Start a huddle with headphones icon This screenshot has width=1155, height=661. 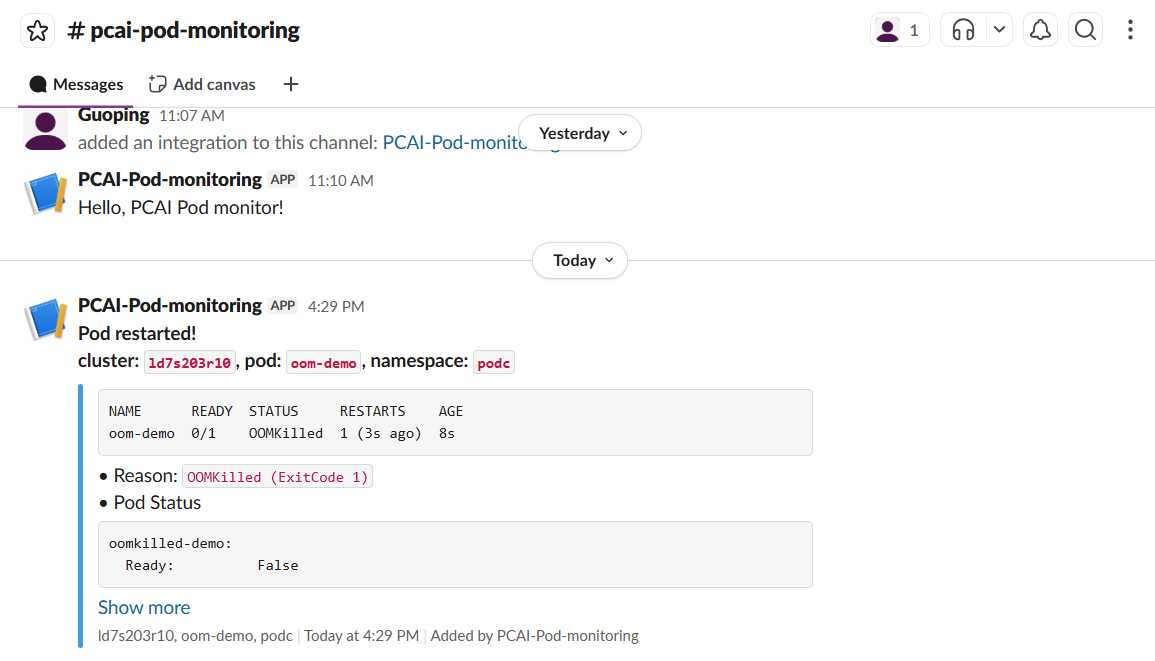tap(963, 30)
